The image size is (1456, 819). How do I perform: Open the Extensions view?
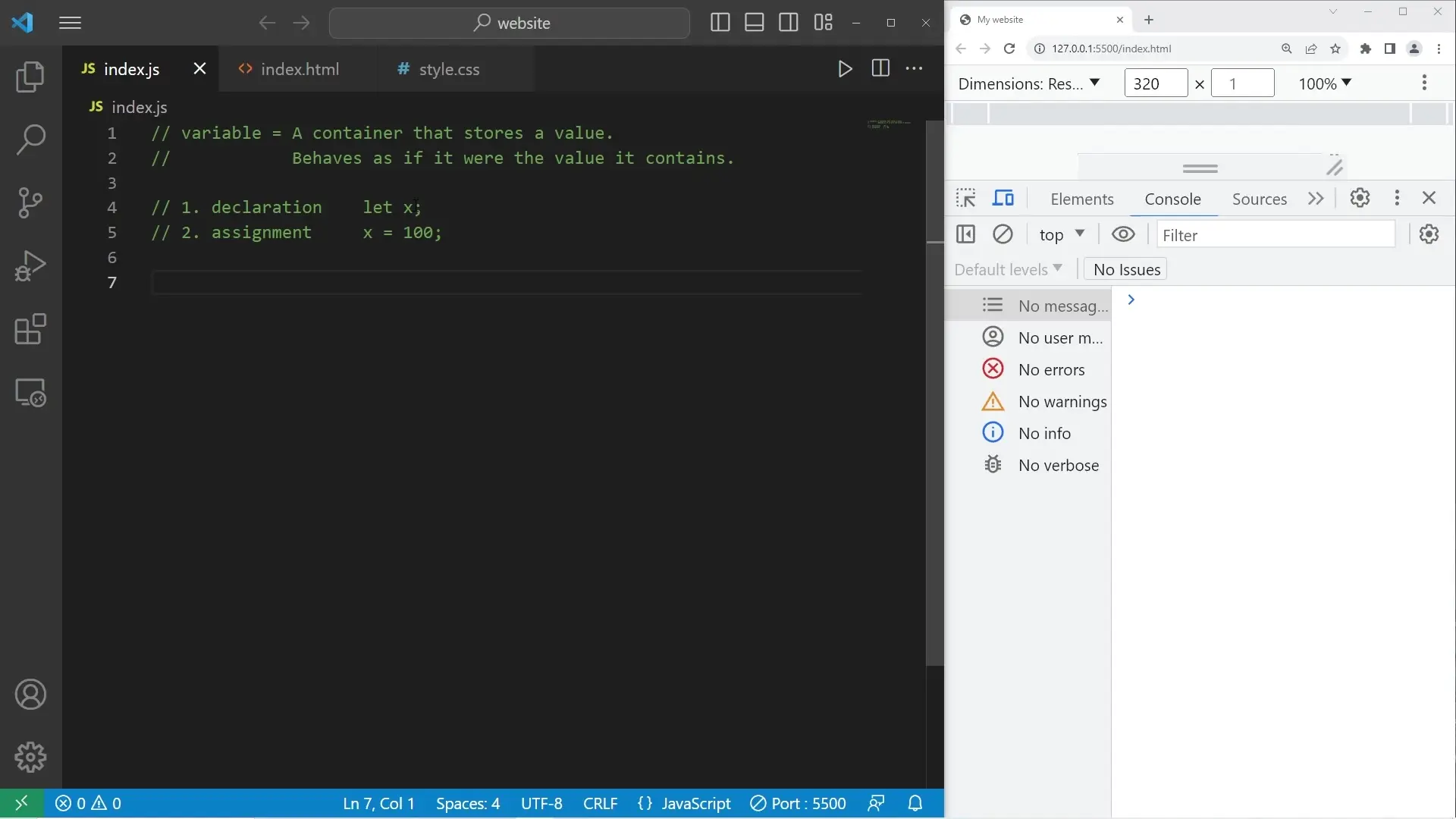[x=30, y=329]
